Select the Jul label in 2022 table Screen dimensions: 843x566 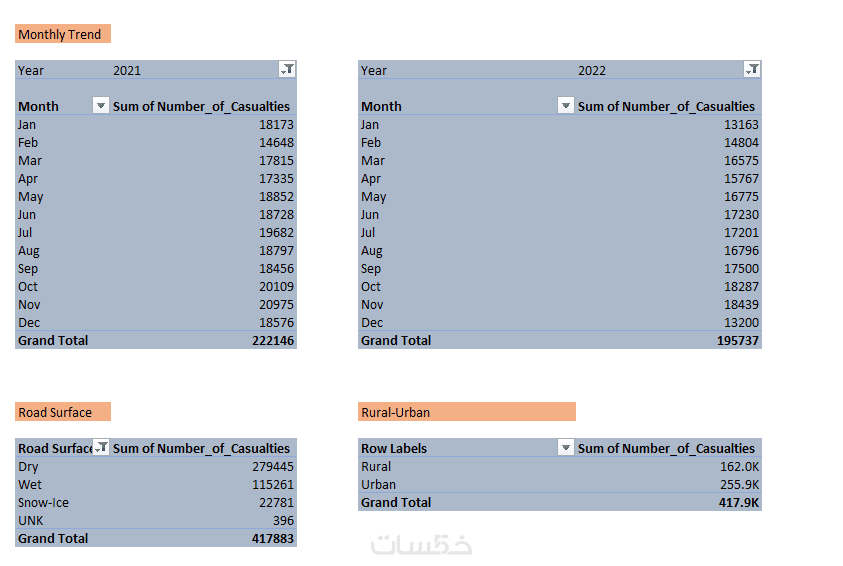pyautogui.click(x=368, y=233)
